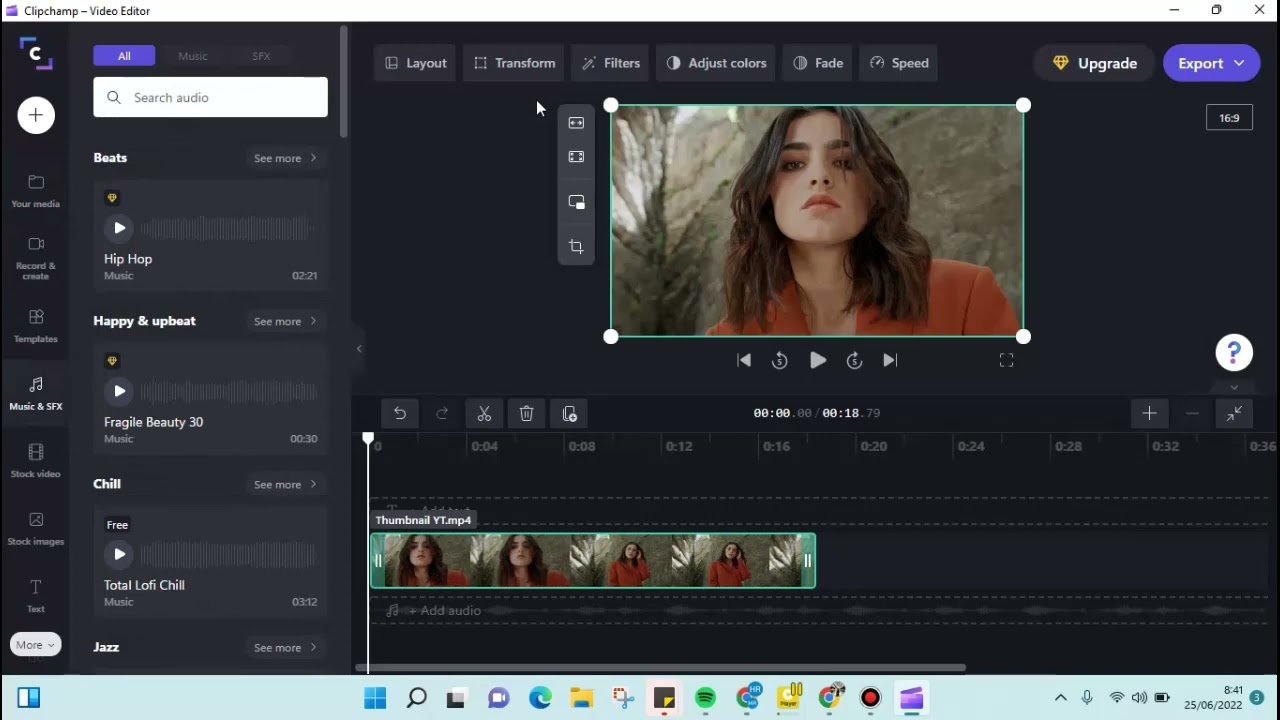Click the round plus add media button
Screen dimensions: 1280x720
[35, 115]
